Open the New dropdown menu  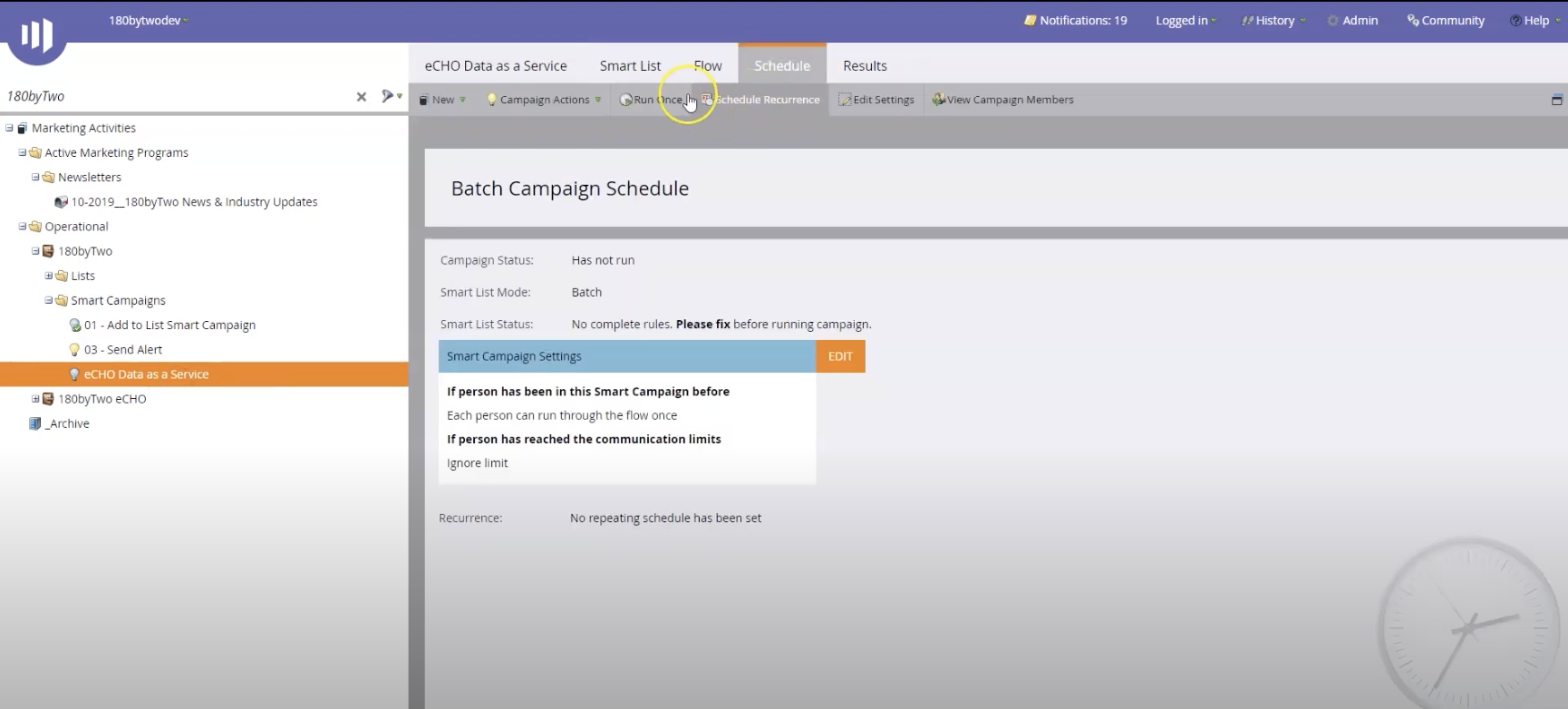442,100
